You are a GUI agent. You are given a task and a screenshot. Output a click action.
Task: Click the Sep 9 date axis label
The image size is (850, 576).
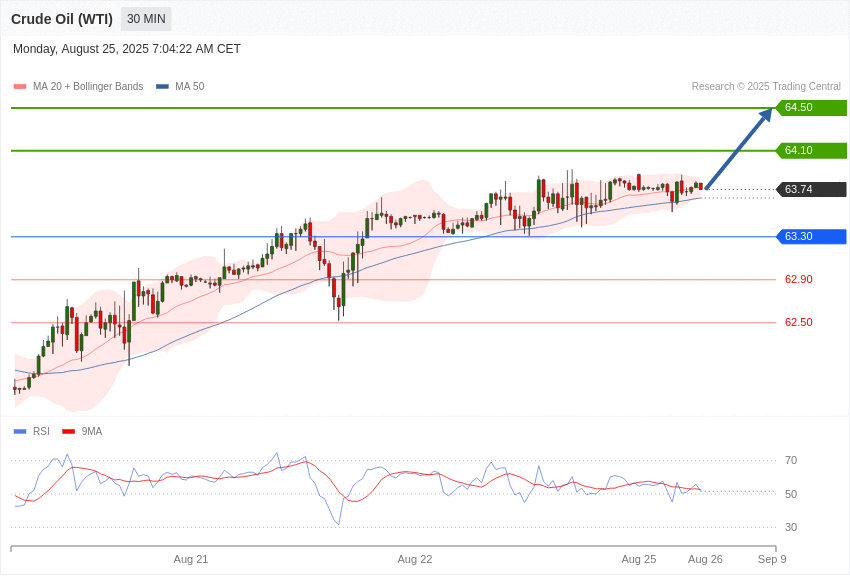772,559
